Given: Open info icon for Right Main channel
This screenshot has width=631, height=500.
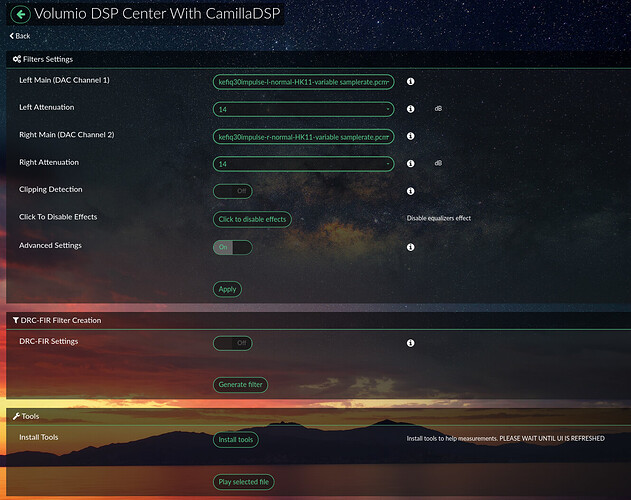Looking at the screenshot, I should (x=410, y=136).
